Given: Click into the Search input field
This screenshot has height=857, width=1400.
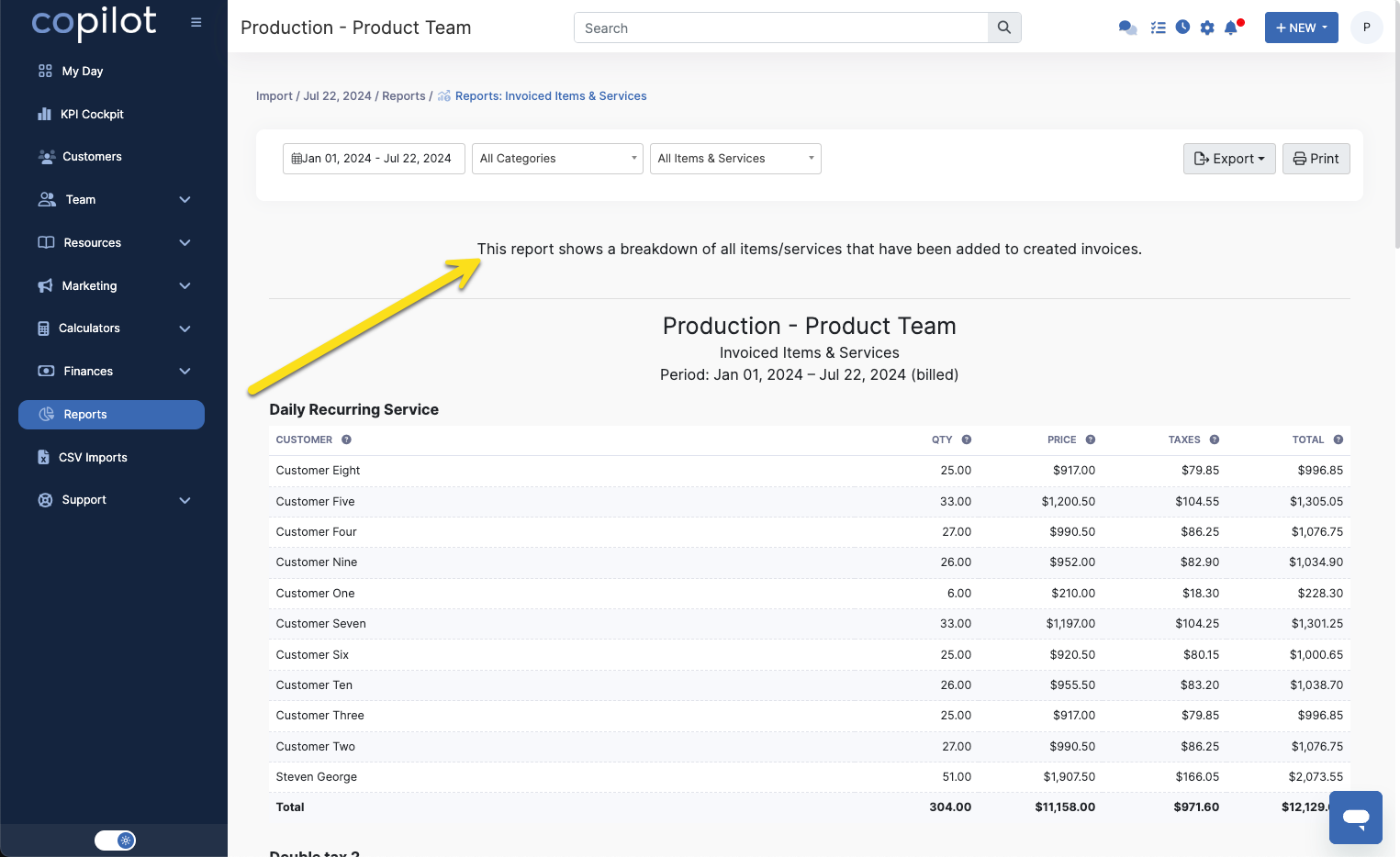Looking at the screenshot, I should 781,28.
